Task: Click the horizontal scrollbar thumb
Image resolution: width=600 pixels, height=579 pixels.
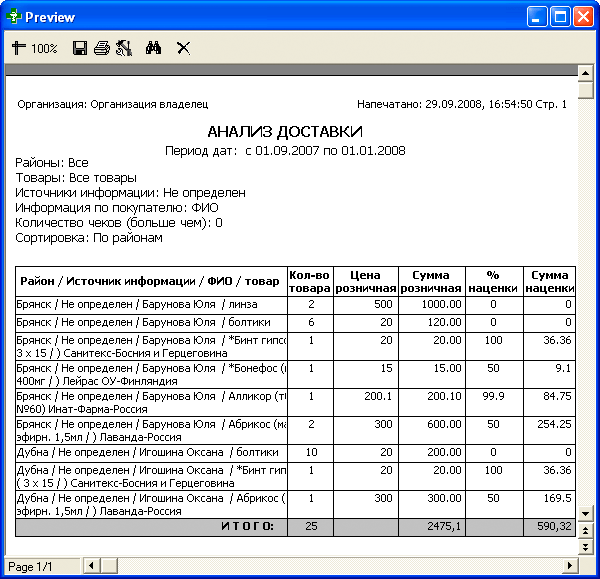Action: tap(110, 565)
